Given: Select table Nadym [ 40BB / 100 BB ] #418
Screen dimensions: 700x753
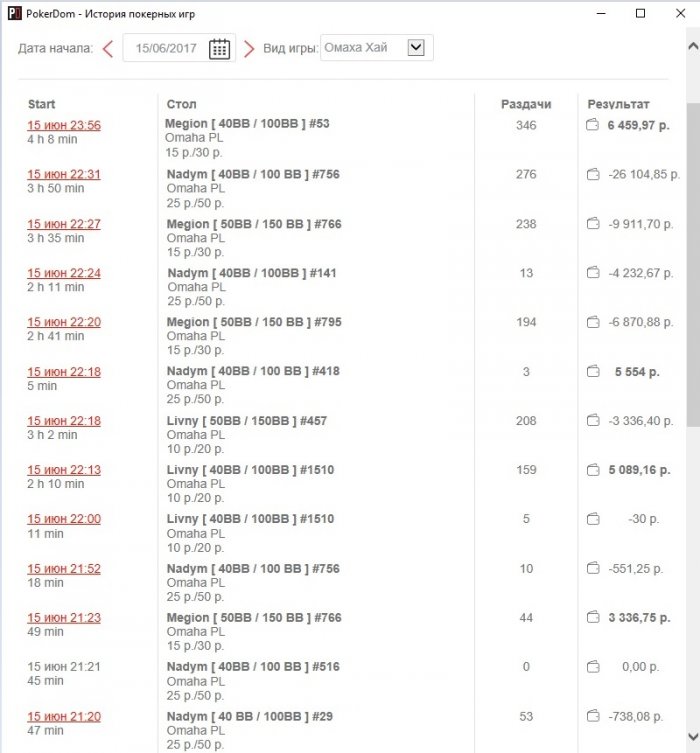Looking at the screenshot, I should tap(253, 371).
